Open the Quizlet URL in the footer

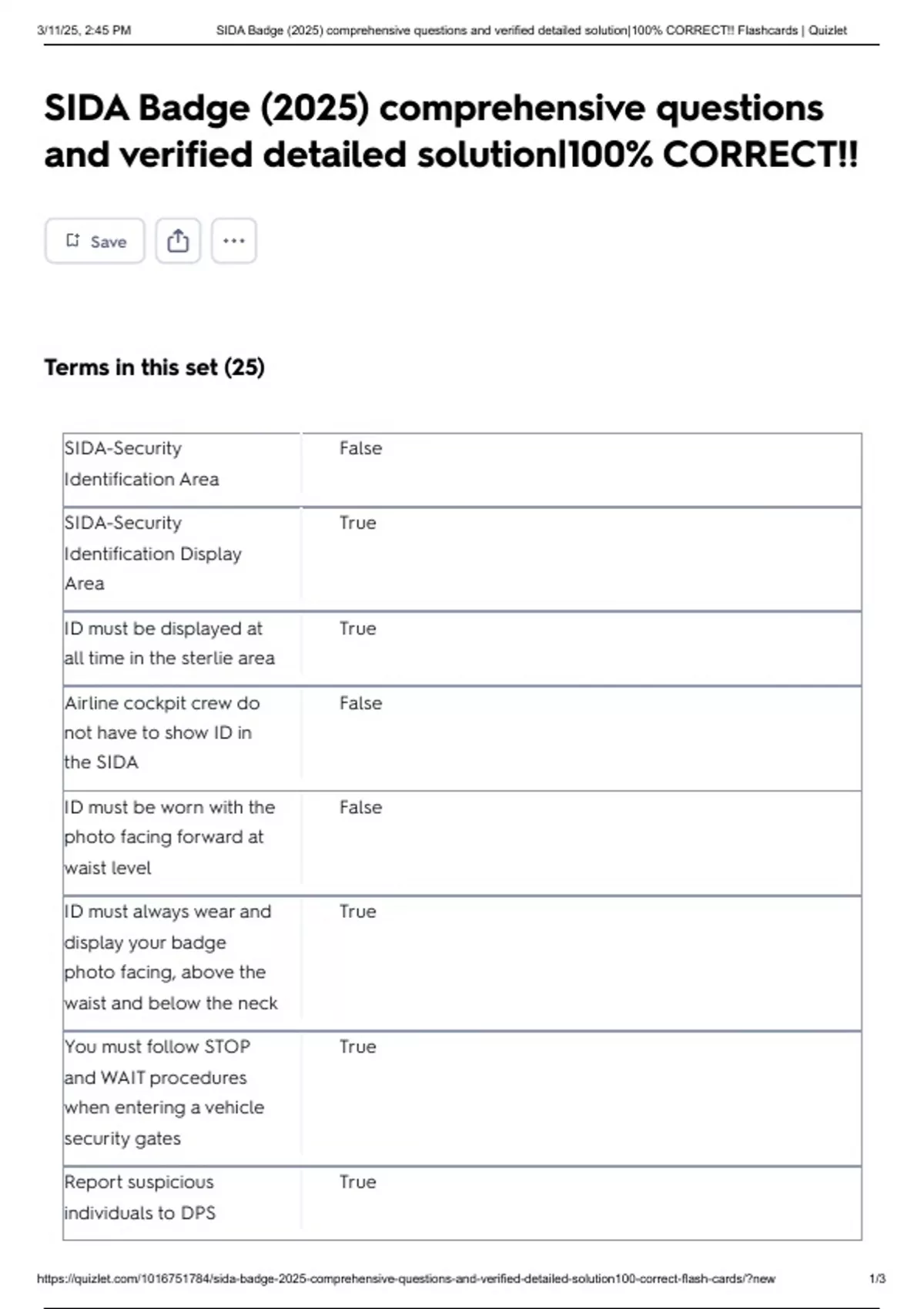(x=406, y=1278)
